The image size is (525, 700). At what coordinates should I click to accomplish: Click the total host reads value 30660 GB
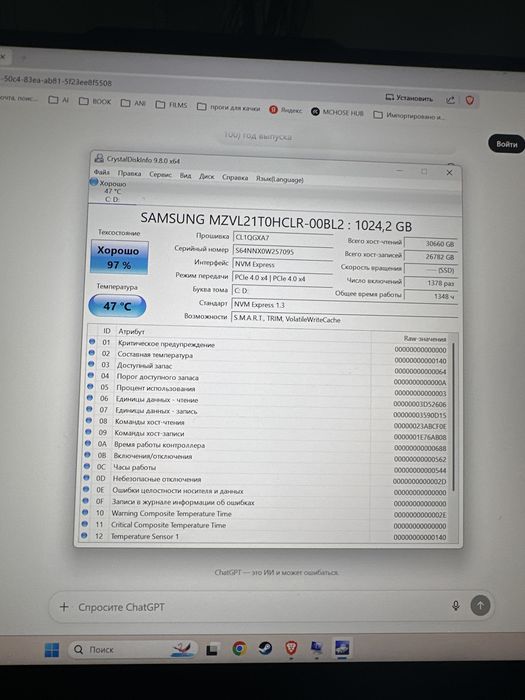[431, 244]
